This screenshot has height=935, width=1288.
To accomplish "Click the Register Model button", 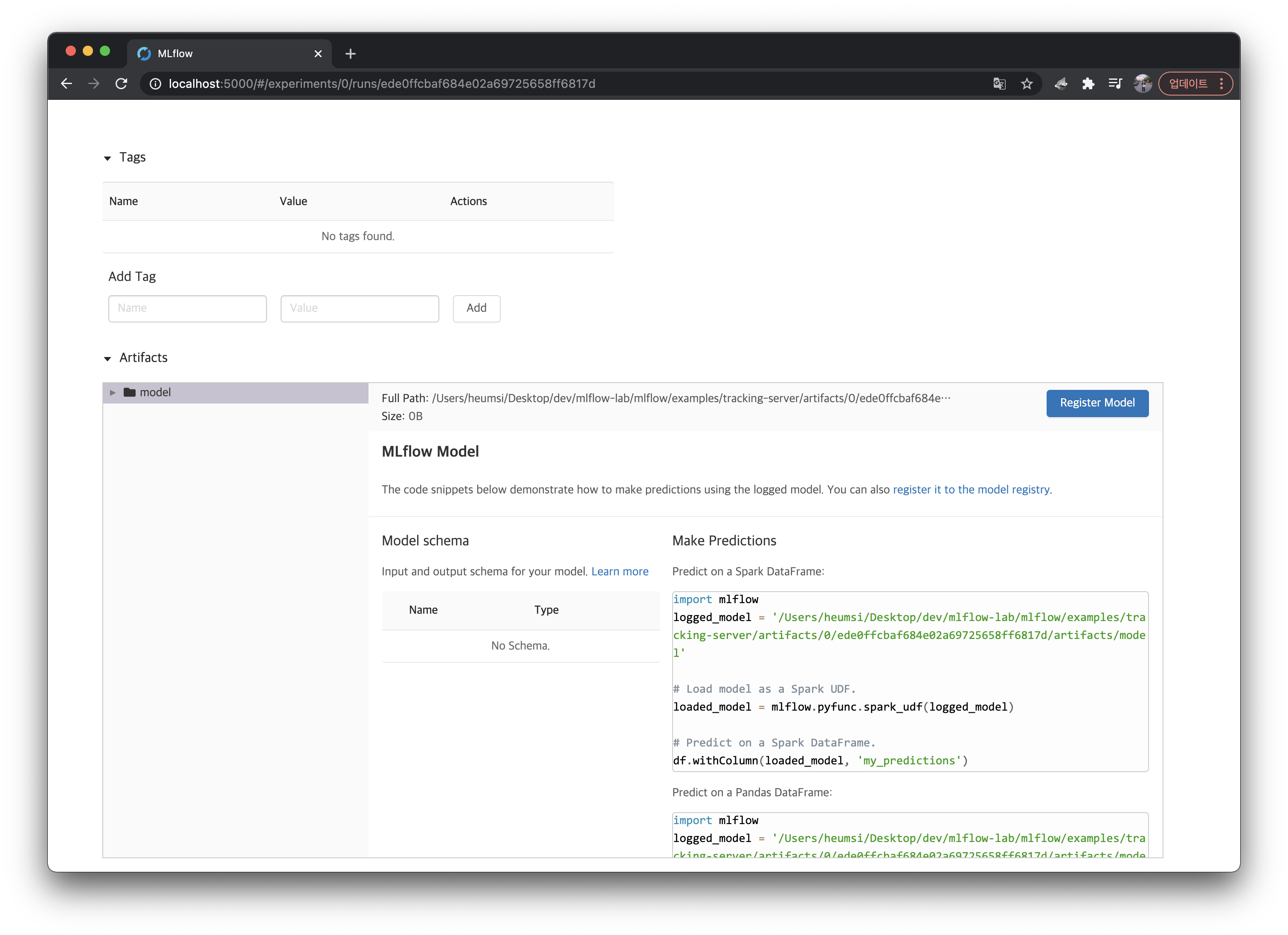I will pyautogui.click(x=1097, y=403).
